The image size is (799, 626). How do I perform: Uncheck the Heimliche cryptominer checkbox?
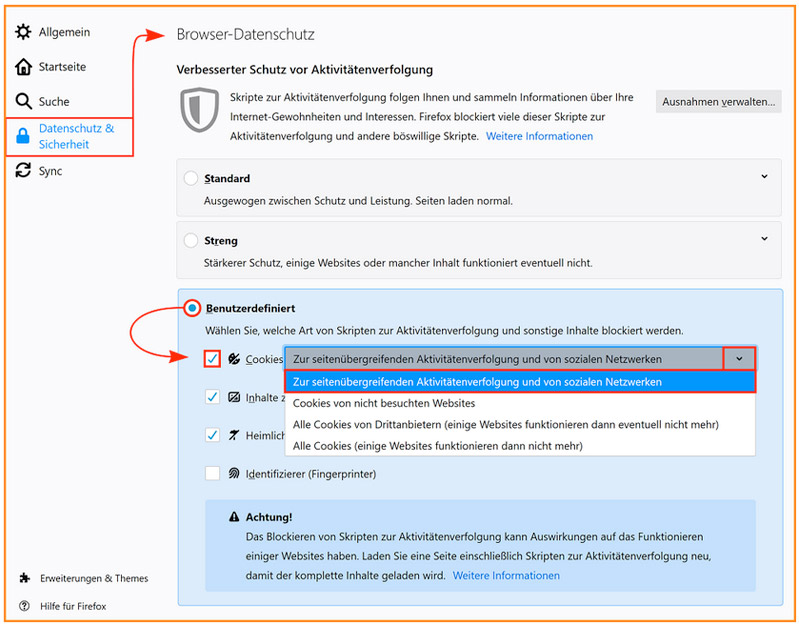212,435
